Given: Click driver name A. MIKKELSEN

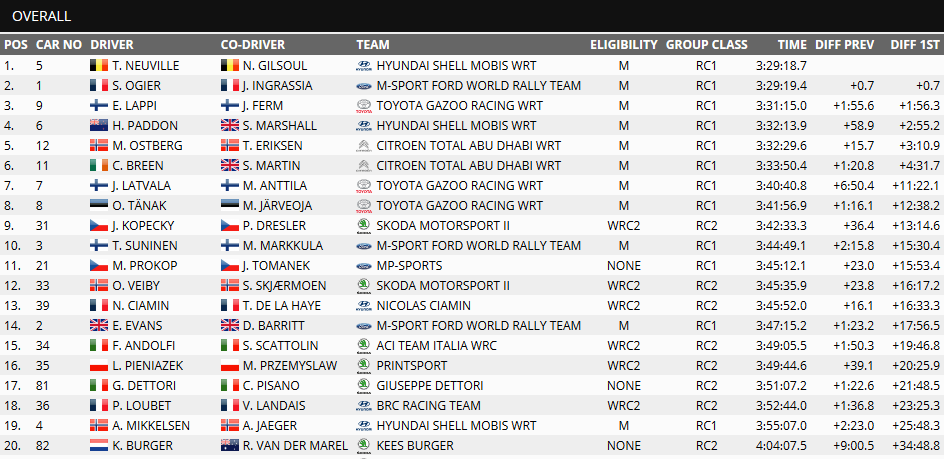Looking at the screenshot, I should (151, 426).
